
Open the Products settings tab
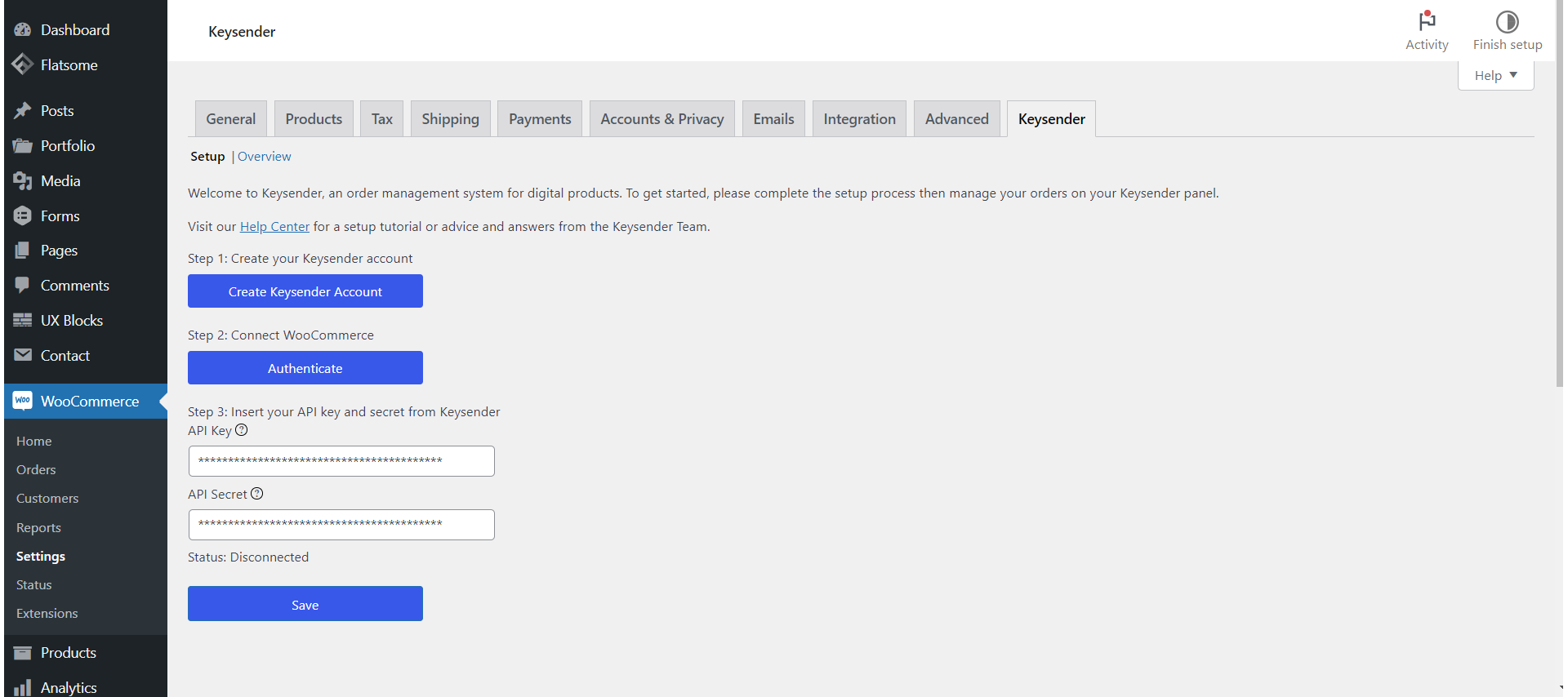(314, 118)
